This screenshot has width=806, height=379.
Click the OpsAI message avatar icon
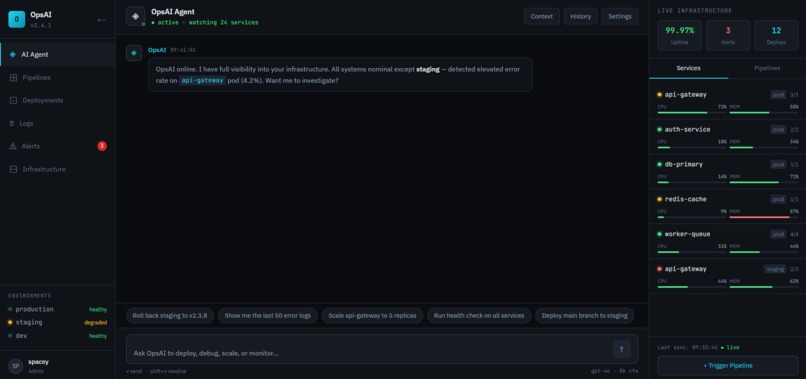click(x=134, y=53)
